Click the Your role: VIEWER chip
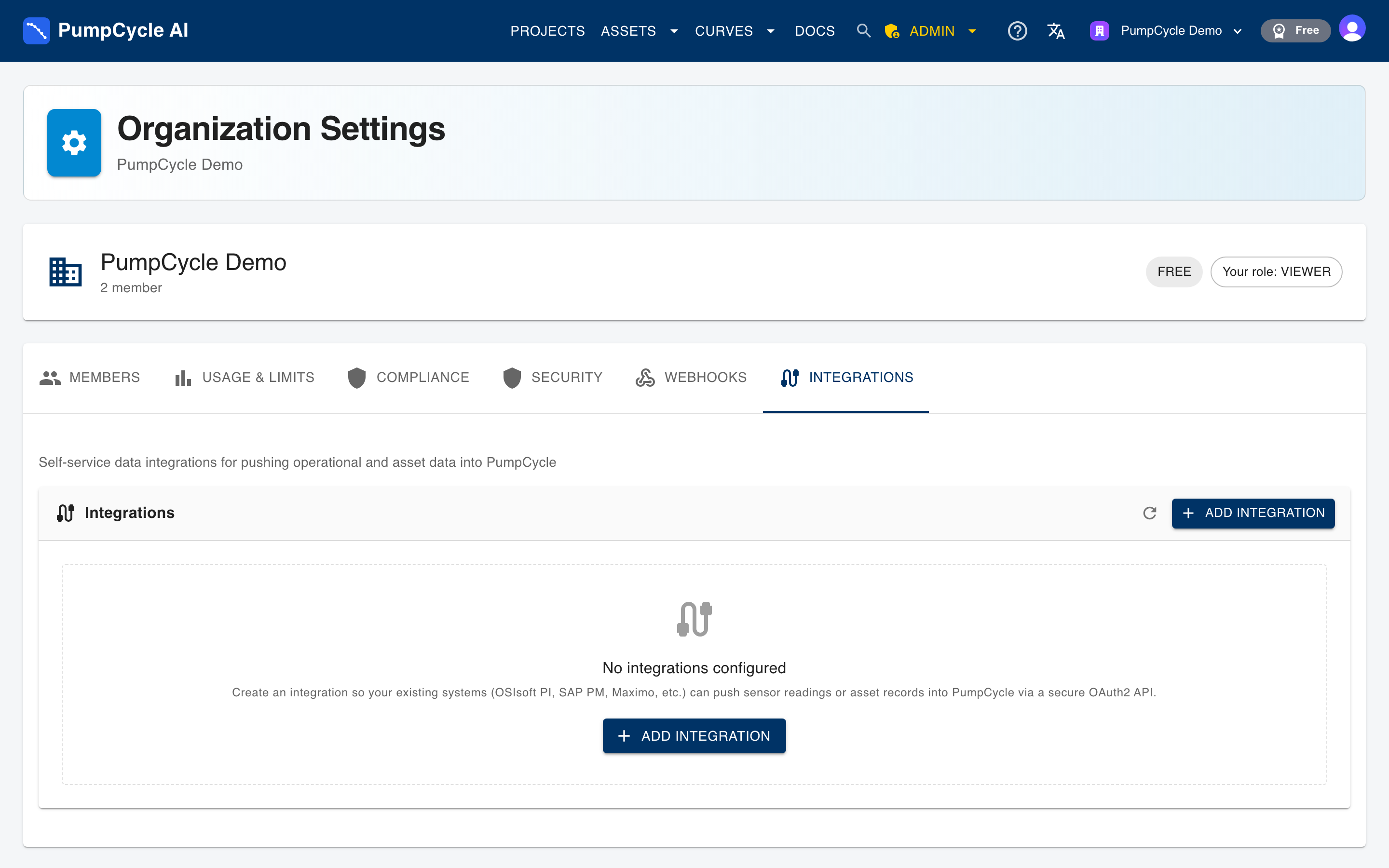 click(x=1276, y=271)
